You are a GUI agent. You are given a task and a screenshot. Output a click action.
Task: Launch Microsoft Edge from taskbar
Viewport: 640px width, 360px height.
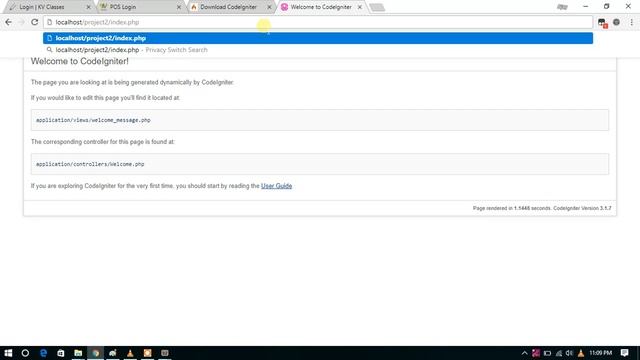point(43,353)
